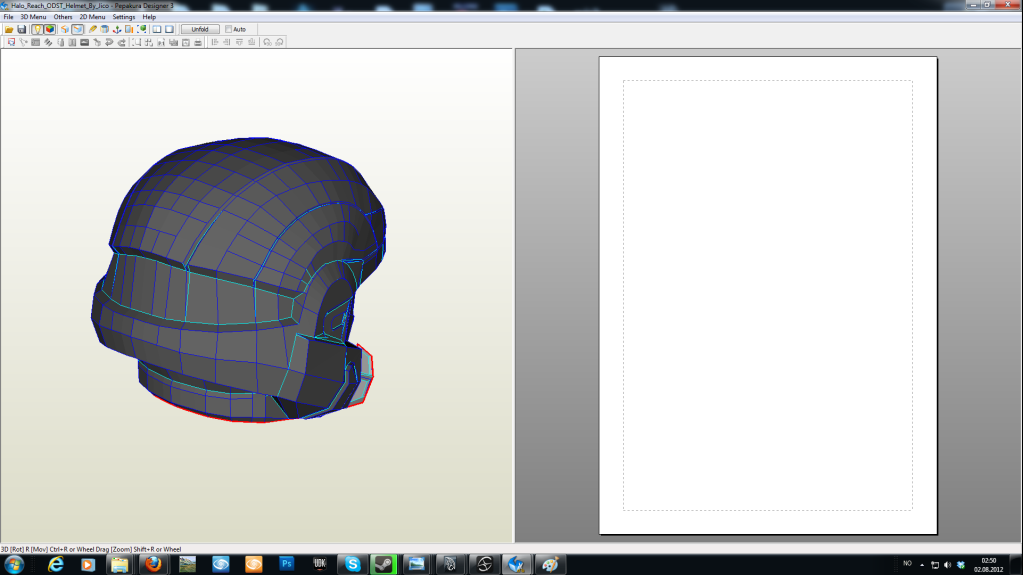Switch to split two-pane window layout icon
Screen dimensions: 1023x575
(157, 29)
